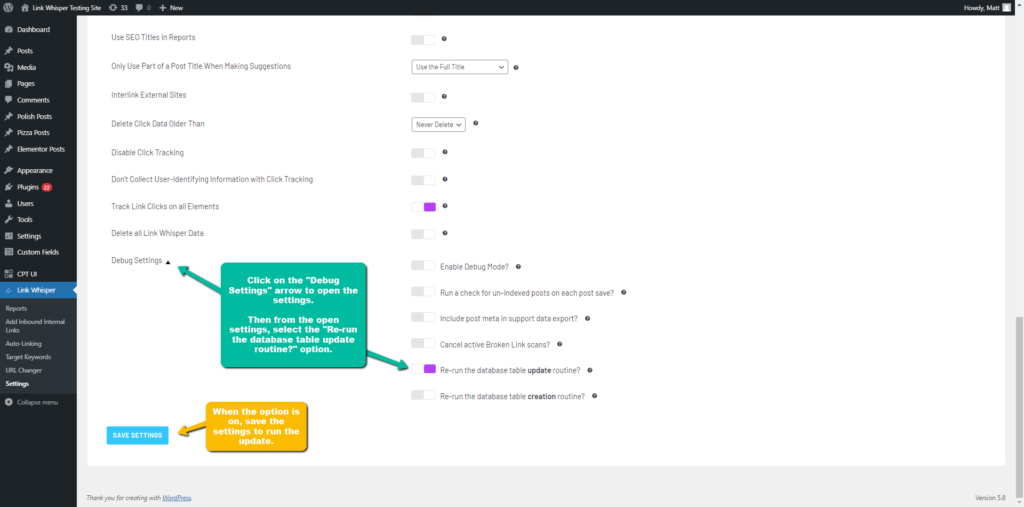Open the updates icon showing 33

coord(118,8)
